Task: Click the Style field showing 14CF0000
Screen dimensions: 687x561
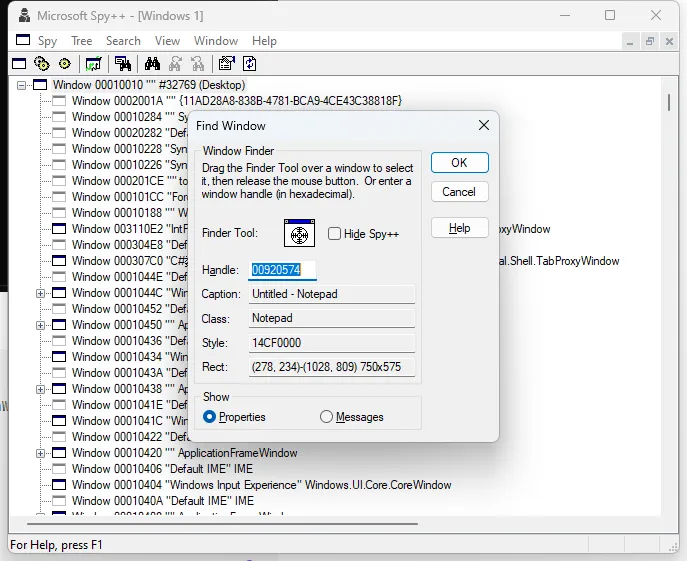Action: (331, 343)
